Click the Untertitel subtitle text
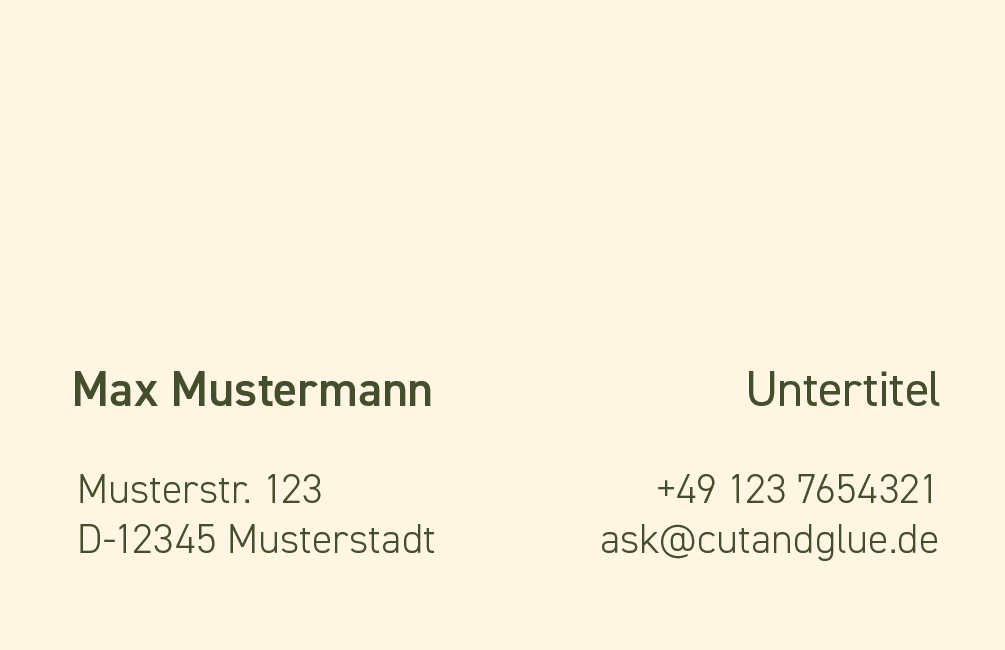 (x=843, y=390)
